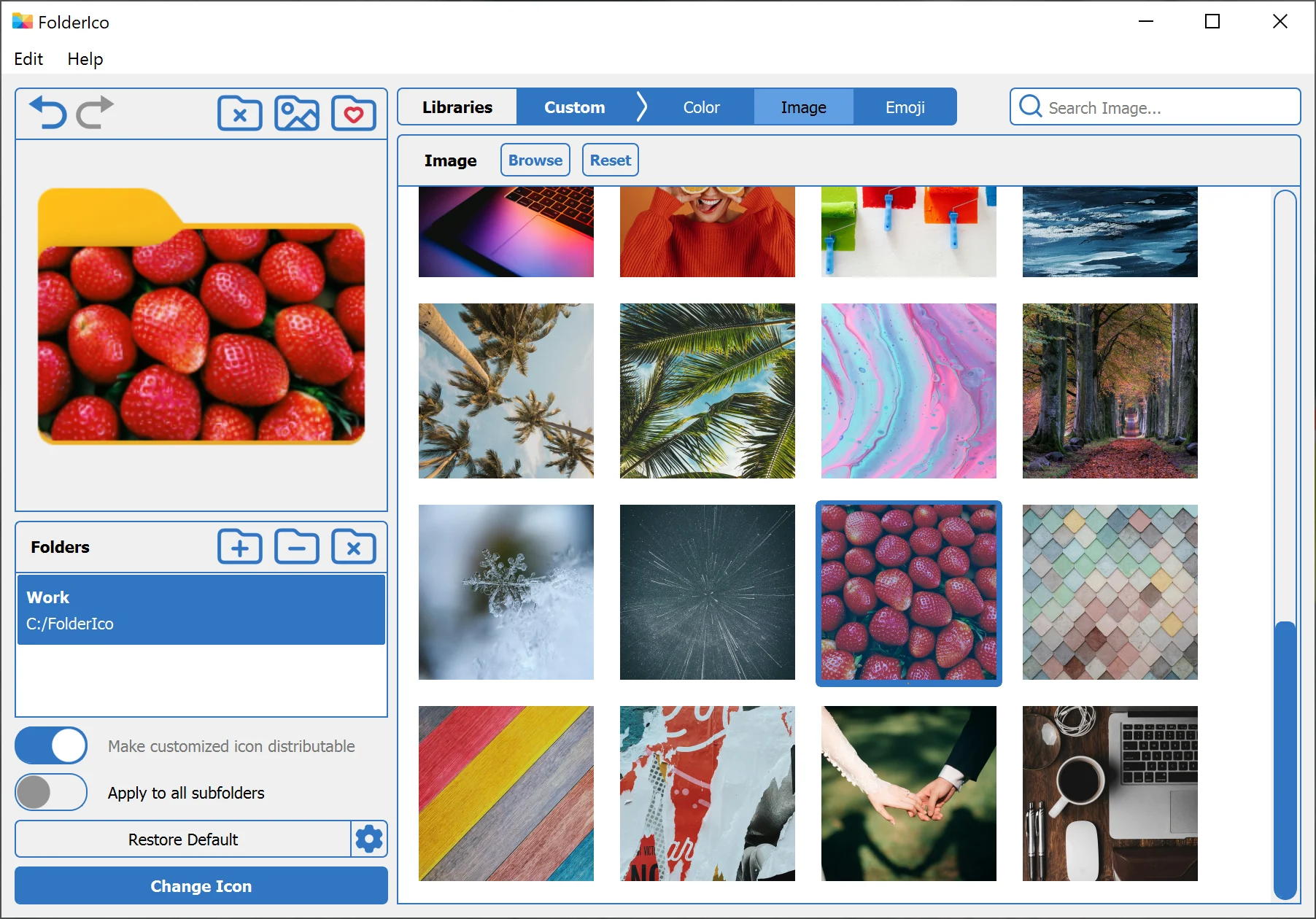The width and height of the screenshot is (1316, 919).
Task: Open the Help menu
Action: pos(85,59)
